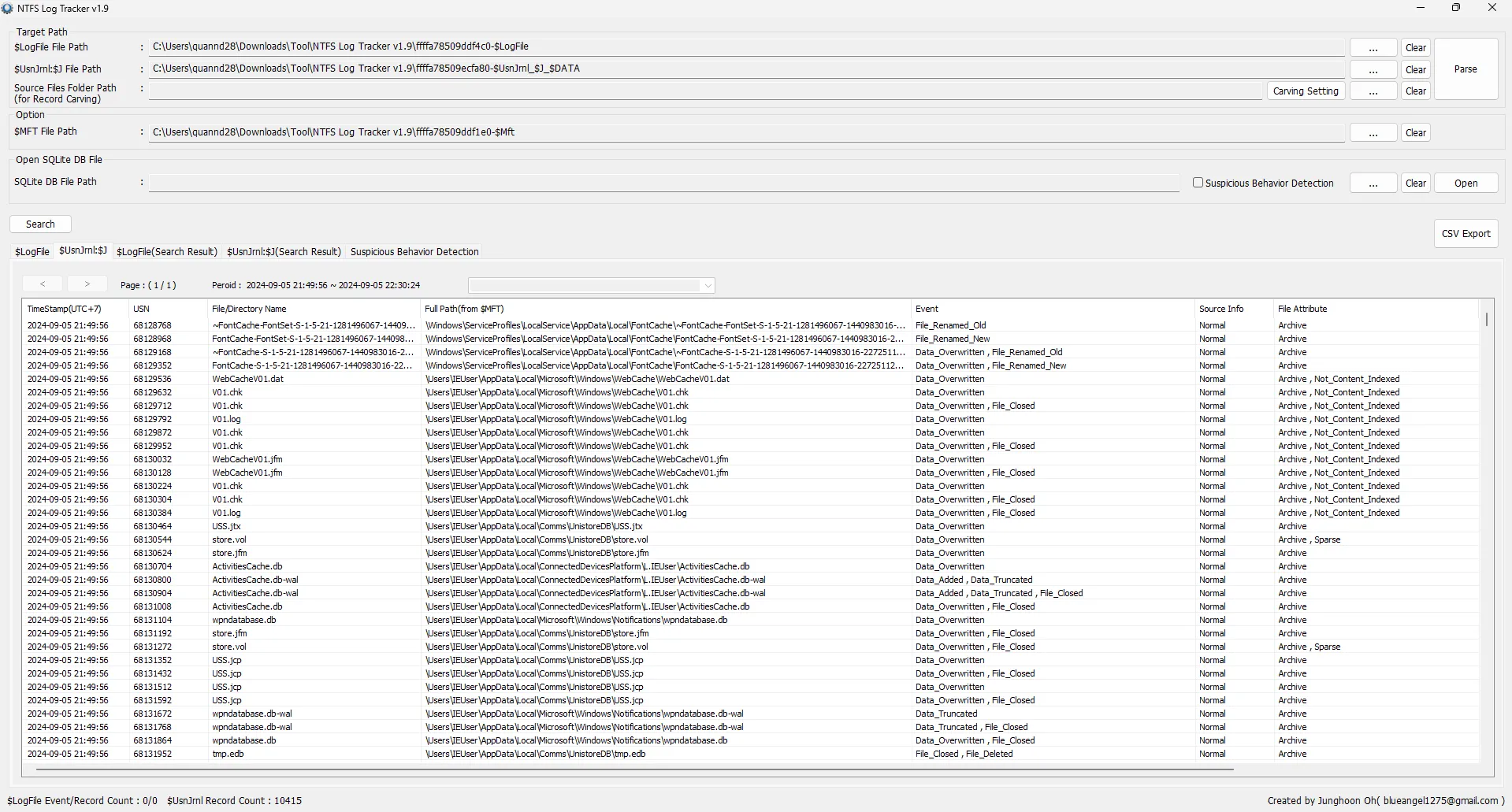The width and height of the screenshot is (1512, 812).
Task: Click the SQLite DB File Path input field
Action: point(663,183)
